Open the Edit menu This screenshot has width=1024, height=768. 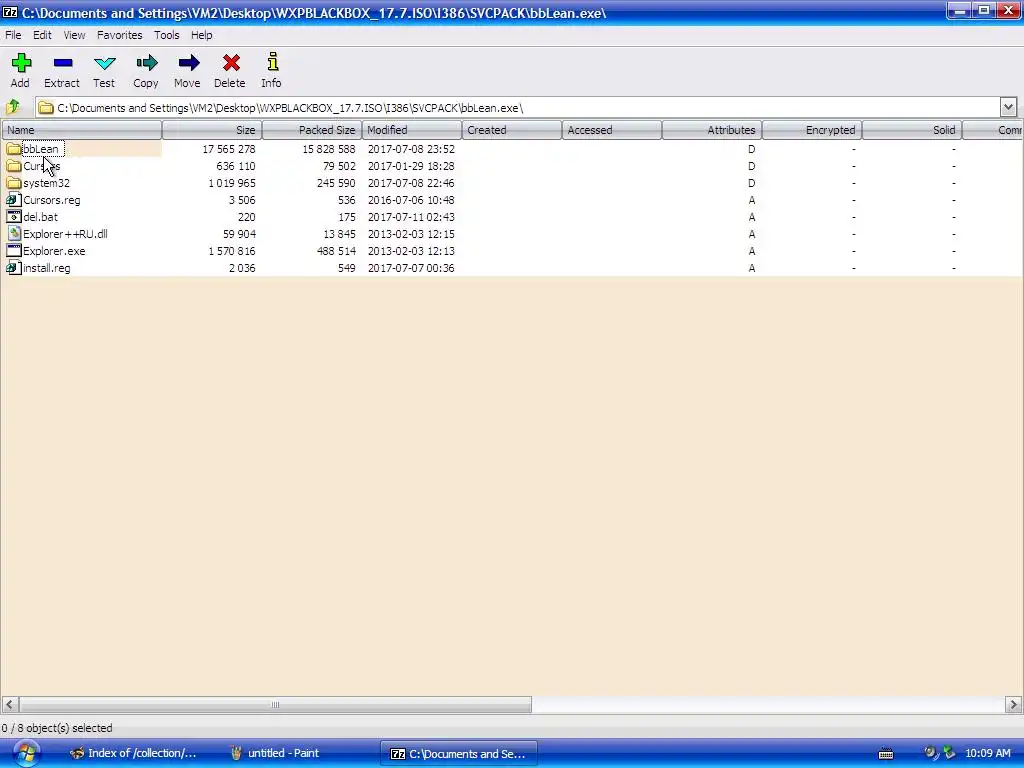coord(42,35)
